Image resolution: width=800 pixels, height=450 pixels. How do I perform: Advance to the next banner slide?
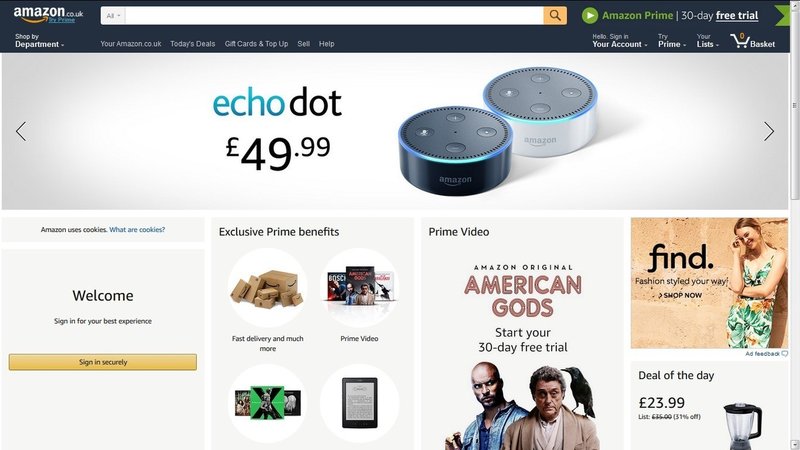point(768,132)
